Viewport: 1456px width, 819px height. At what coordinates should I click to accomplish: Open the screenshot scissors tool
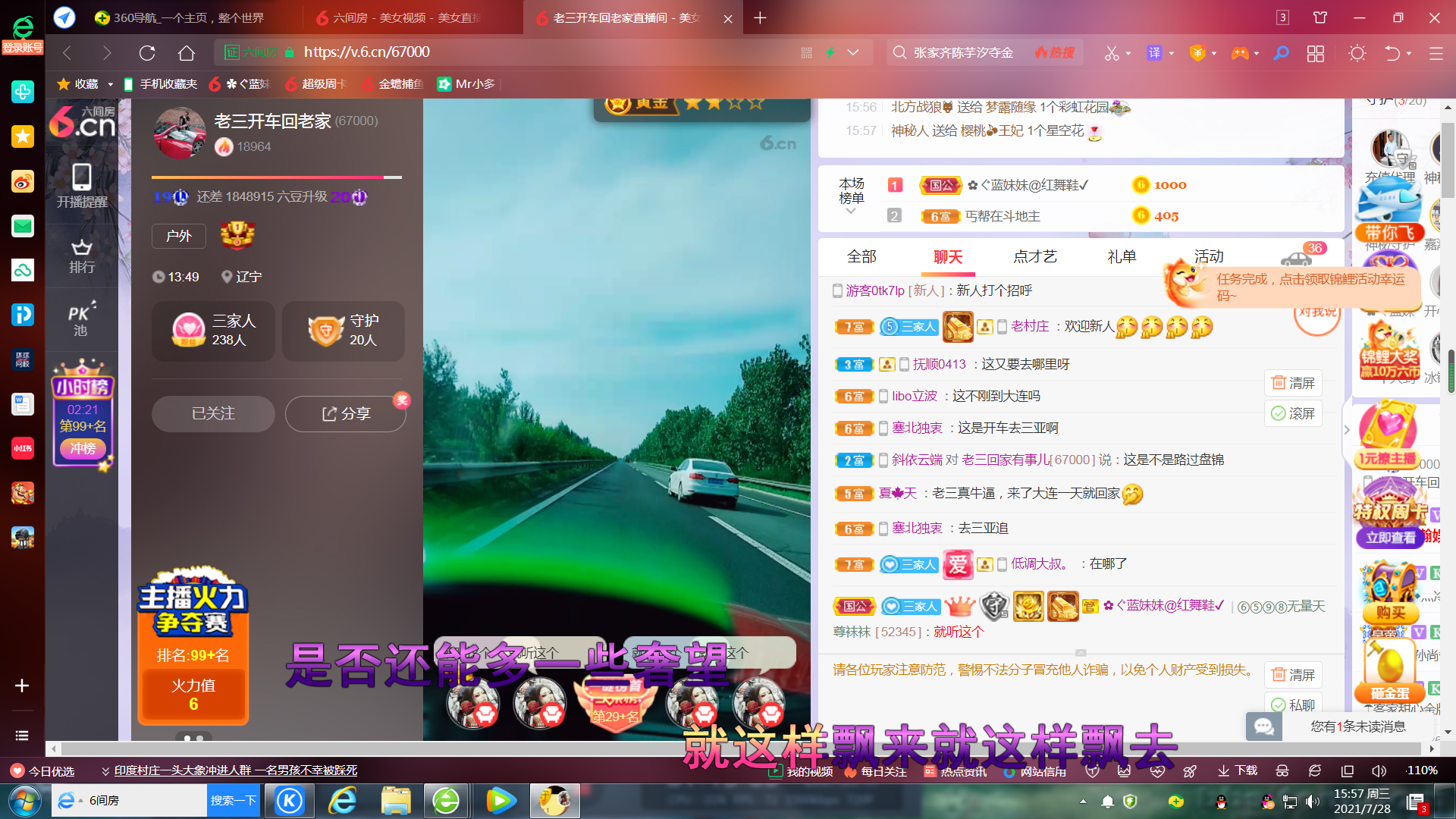pyautogui.click(x=1112, y=53)
